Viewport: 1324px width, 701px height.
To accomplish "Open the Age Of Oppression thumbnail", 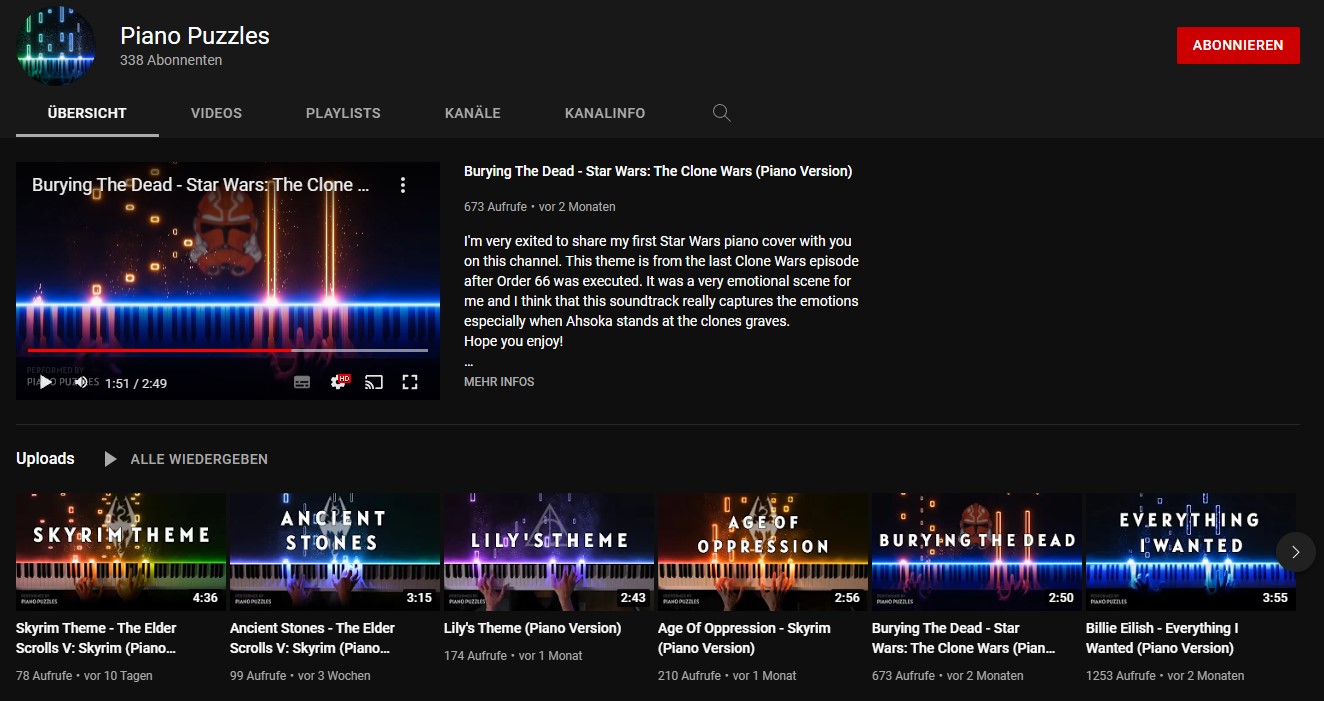I will point(763,552).
